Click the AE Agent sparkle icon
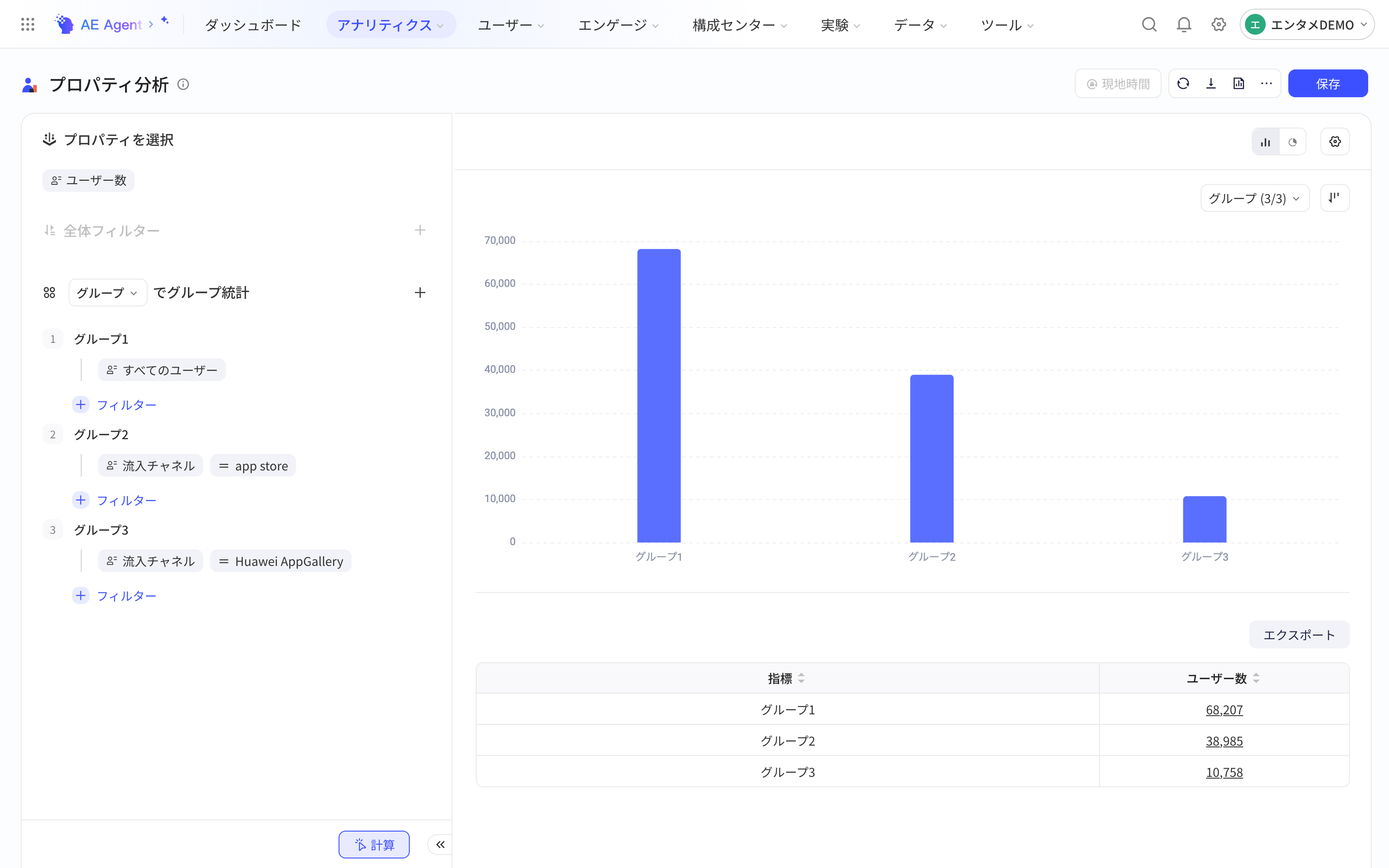The image size is (1389, 868). click(165, 21)
